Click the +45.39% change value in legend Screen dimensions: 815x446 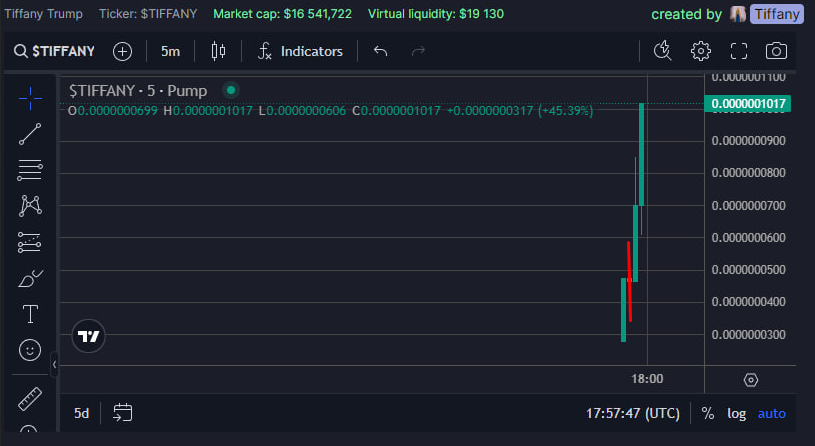coord(566,111)
